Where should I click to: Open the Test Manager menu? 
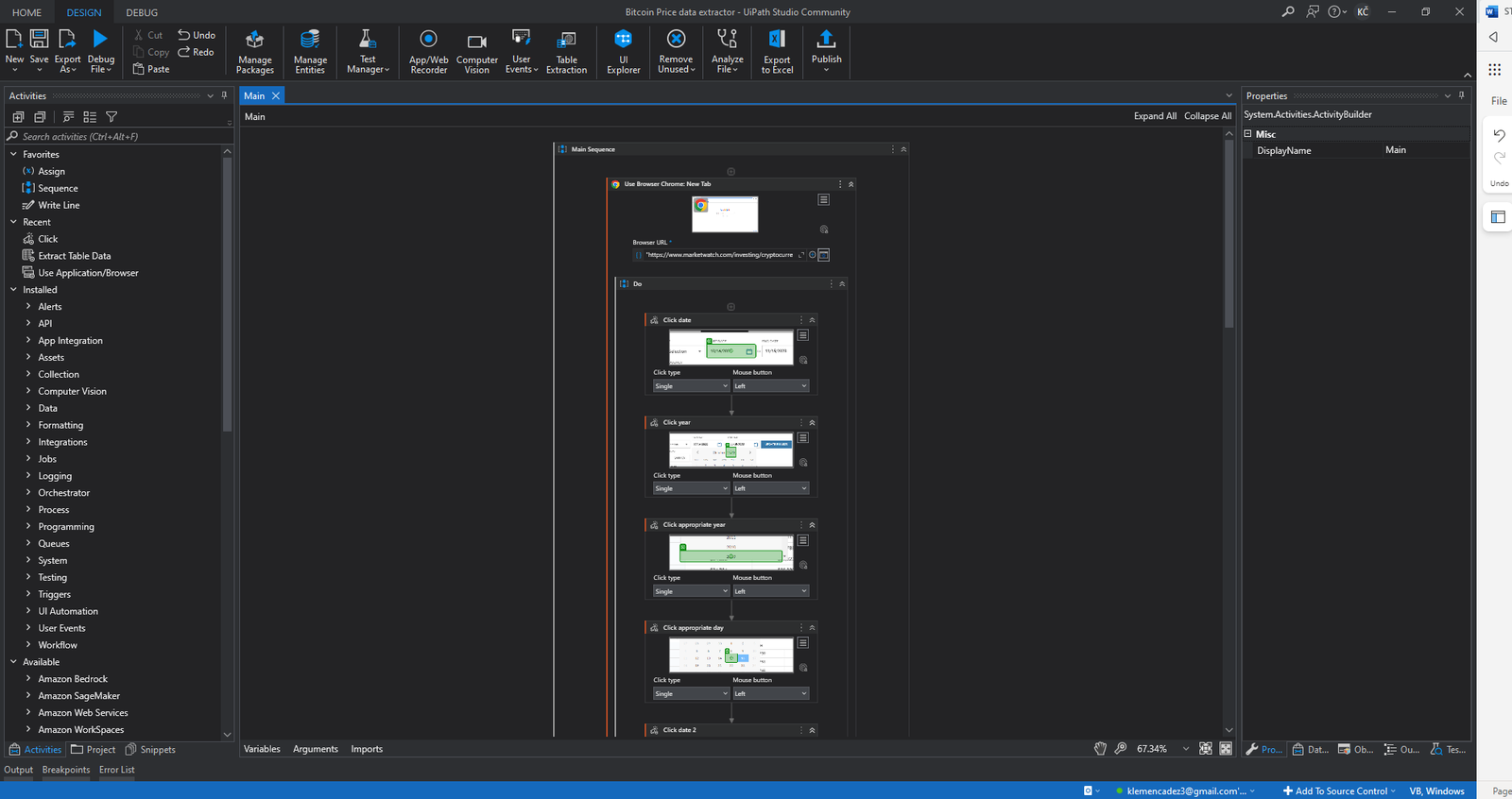(x=368, y=52)
